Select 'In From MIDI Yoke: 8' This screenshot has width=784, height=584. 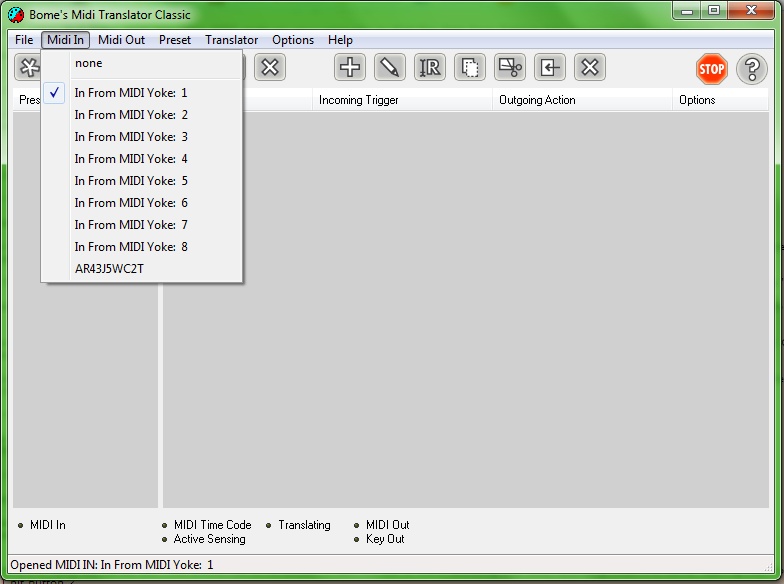pyautogui.click(x=142, y=247)
